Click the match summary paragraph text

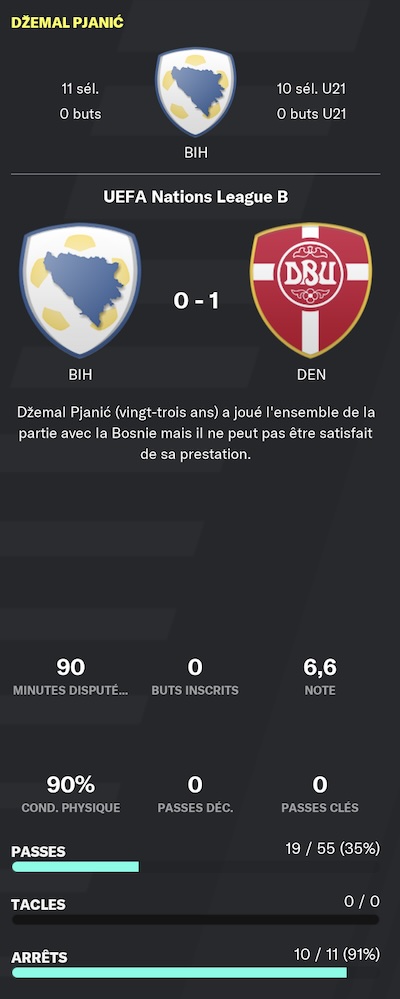(196, 434)
